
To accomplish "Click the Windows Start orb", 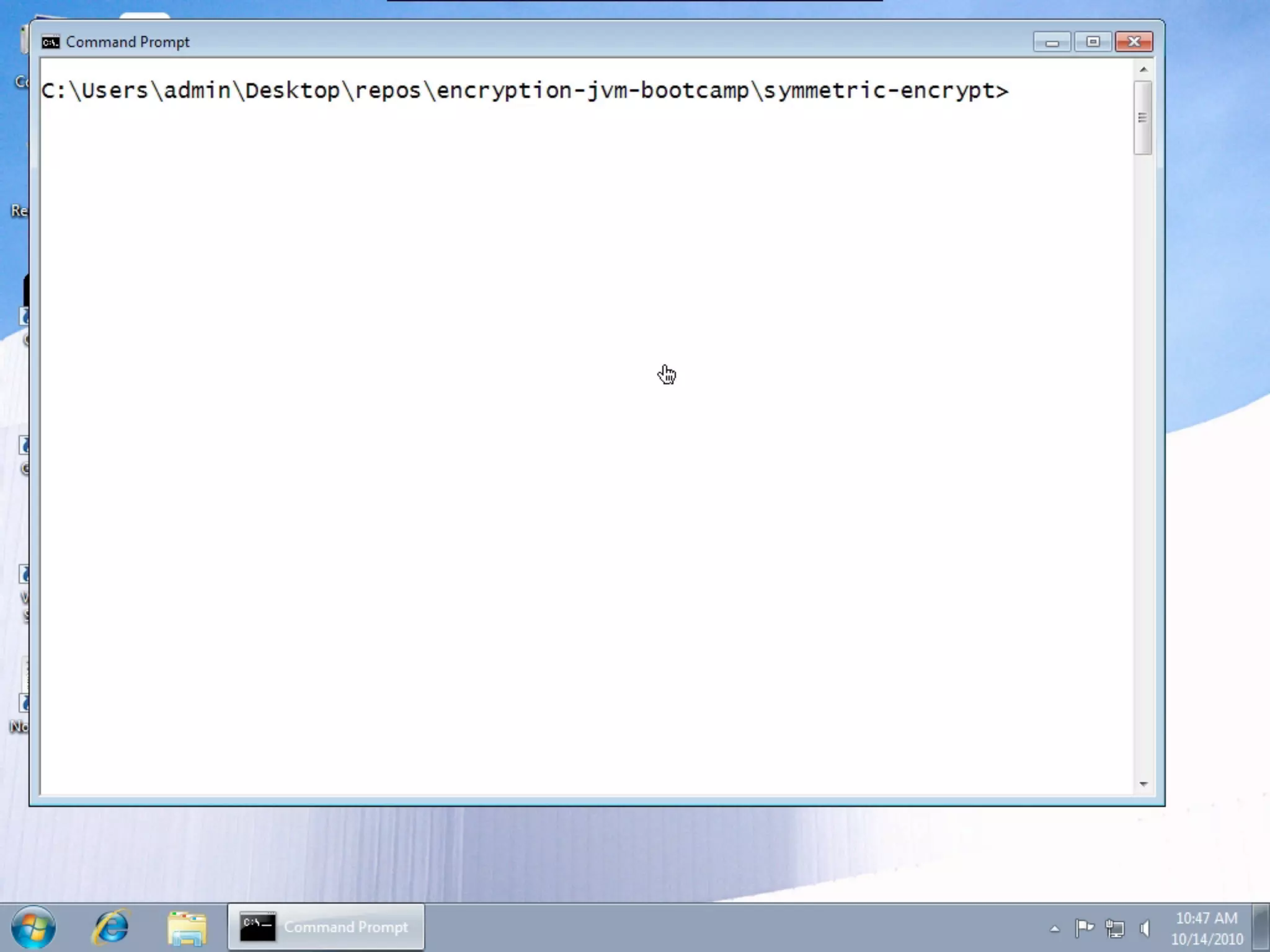I will 33,927.
